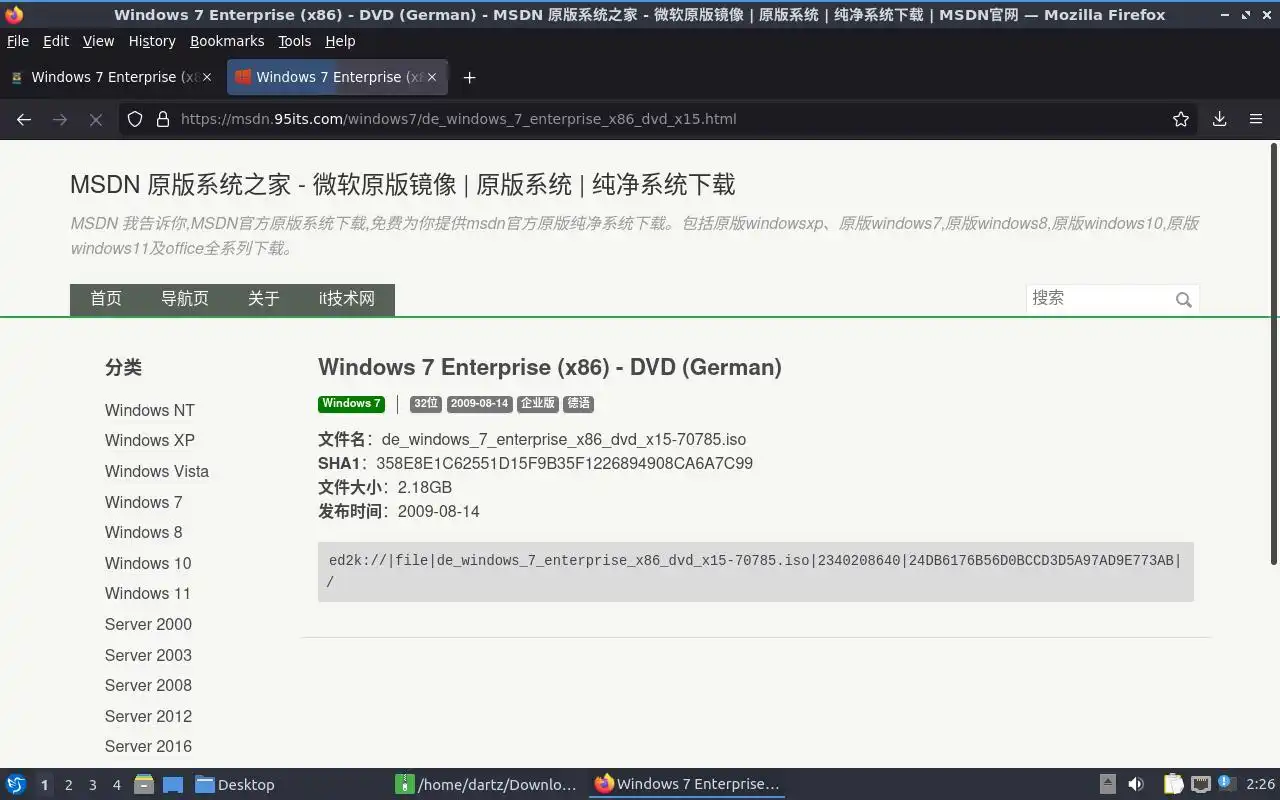Switch to workspace 4
The height and width of the screenshot is (800, 1280).
click(117, 785)
